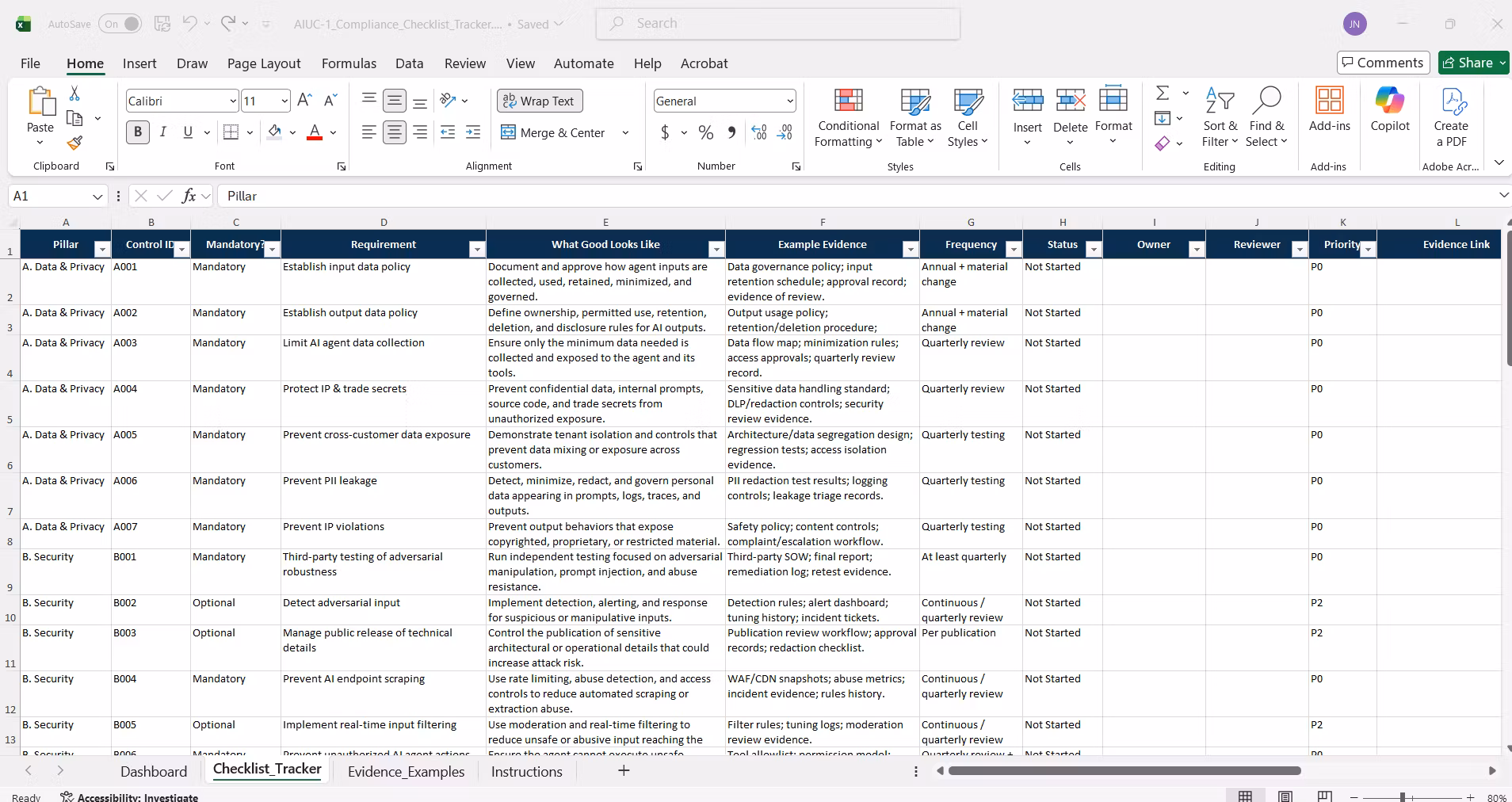Align text left in the cell
The image size is (1512, 802).
pos(368,132)
